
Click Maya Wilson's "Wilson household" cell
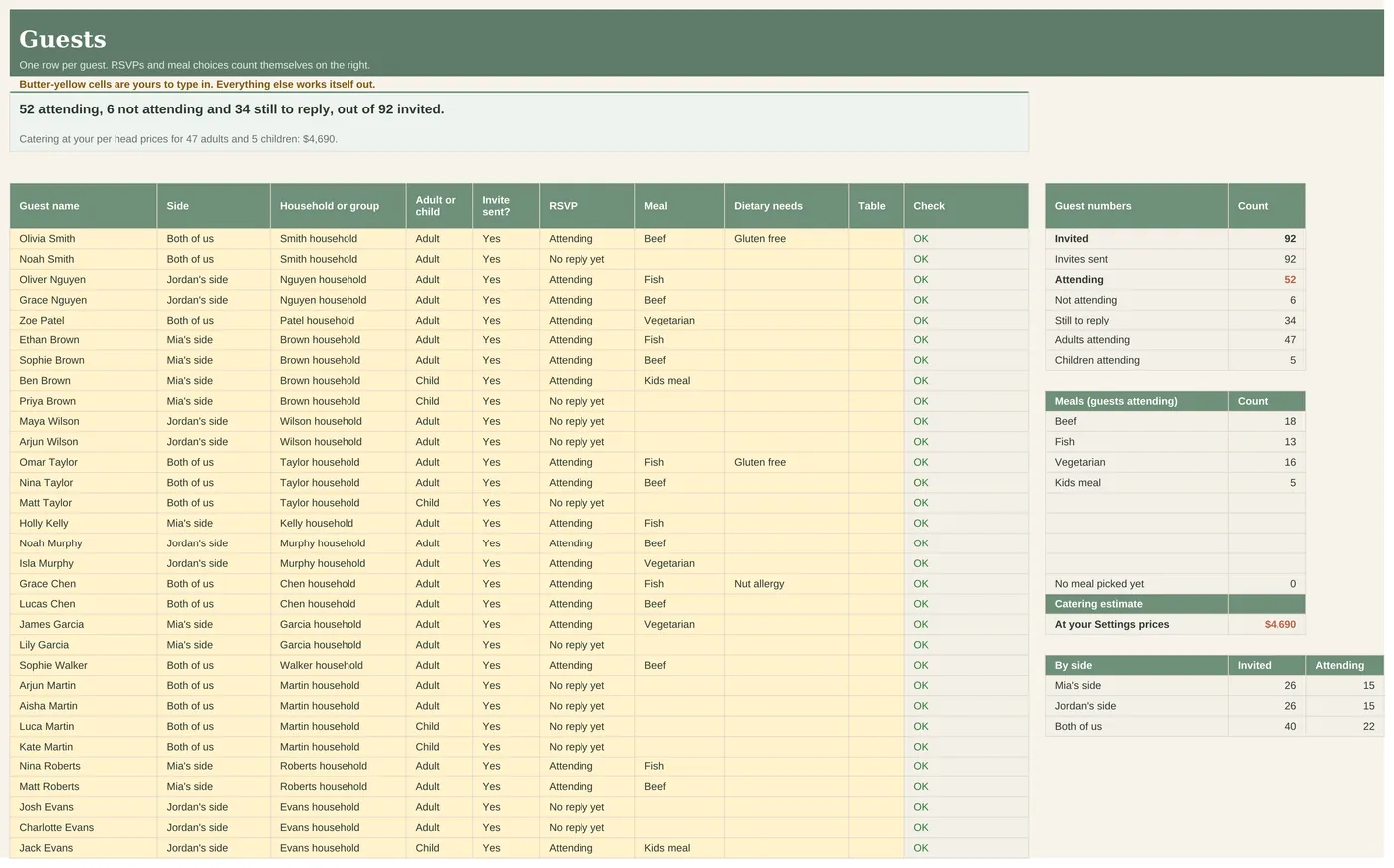[x=338, y=422]
